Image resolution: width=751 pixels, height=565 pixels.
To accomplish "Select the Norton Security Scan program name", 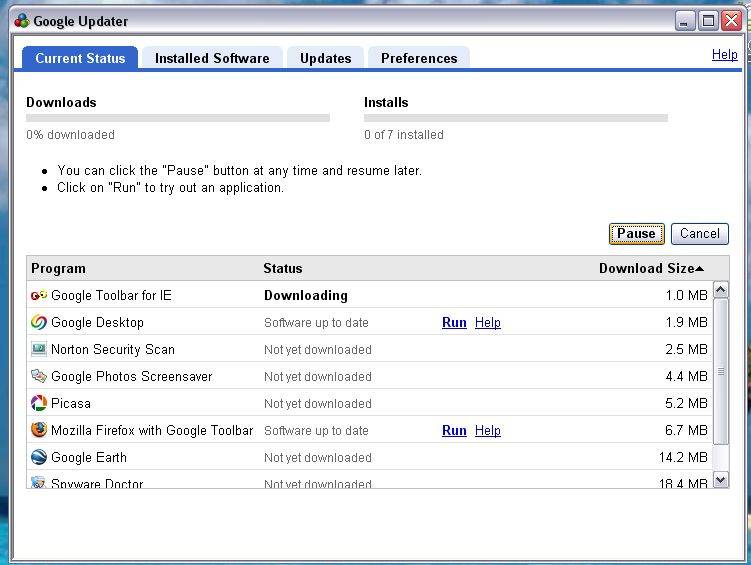I will (113, 349).
